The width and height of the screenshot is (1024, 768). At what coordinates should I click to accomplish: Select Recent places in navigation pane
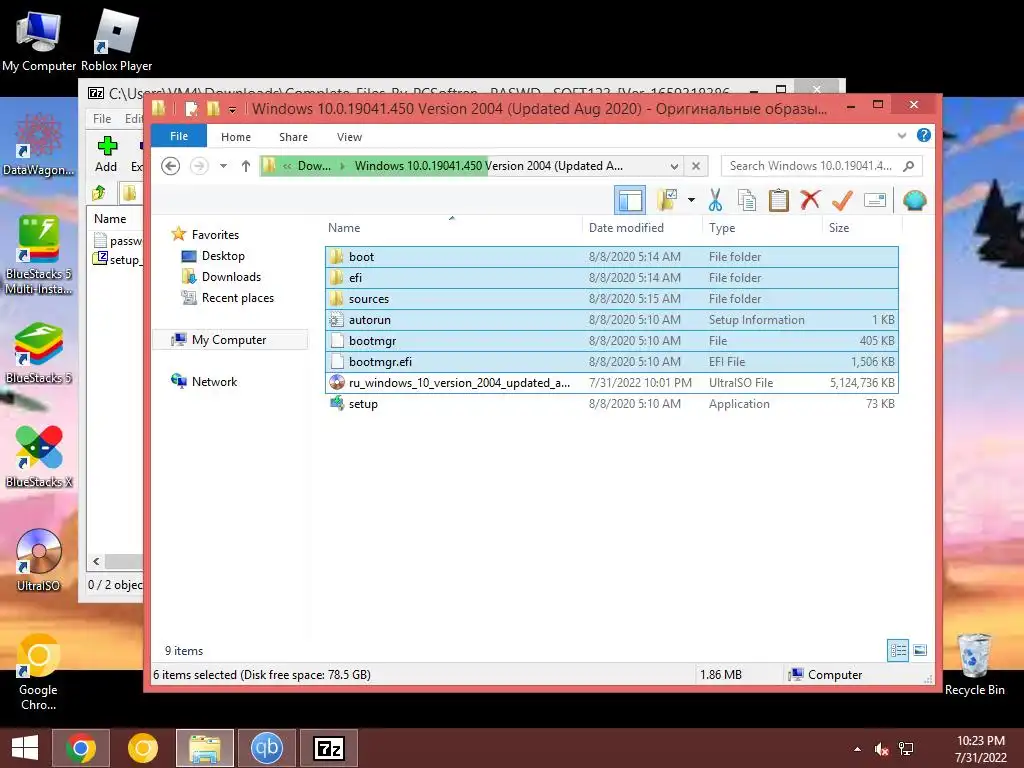[x=238, y=298]
